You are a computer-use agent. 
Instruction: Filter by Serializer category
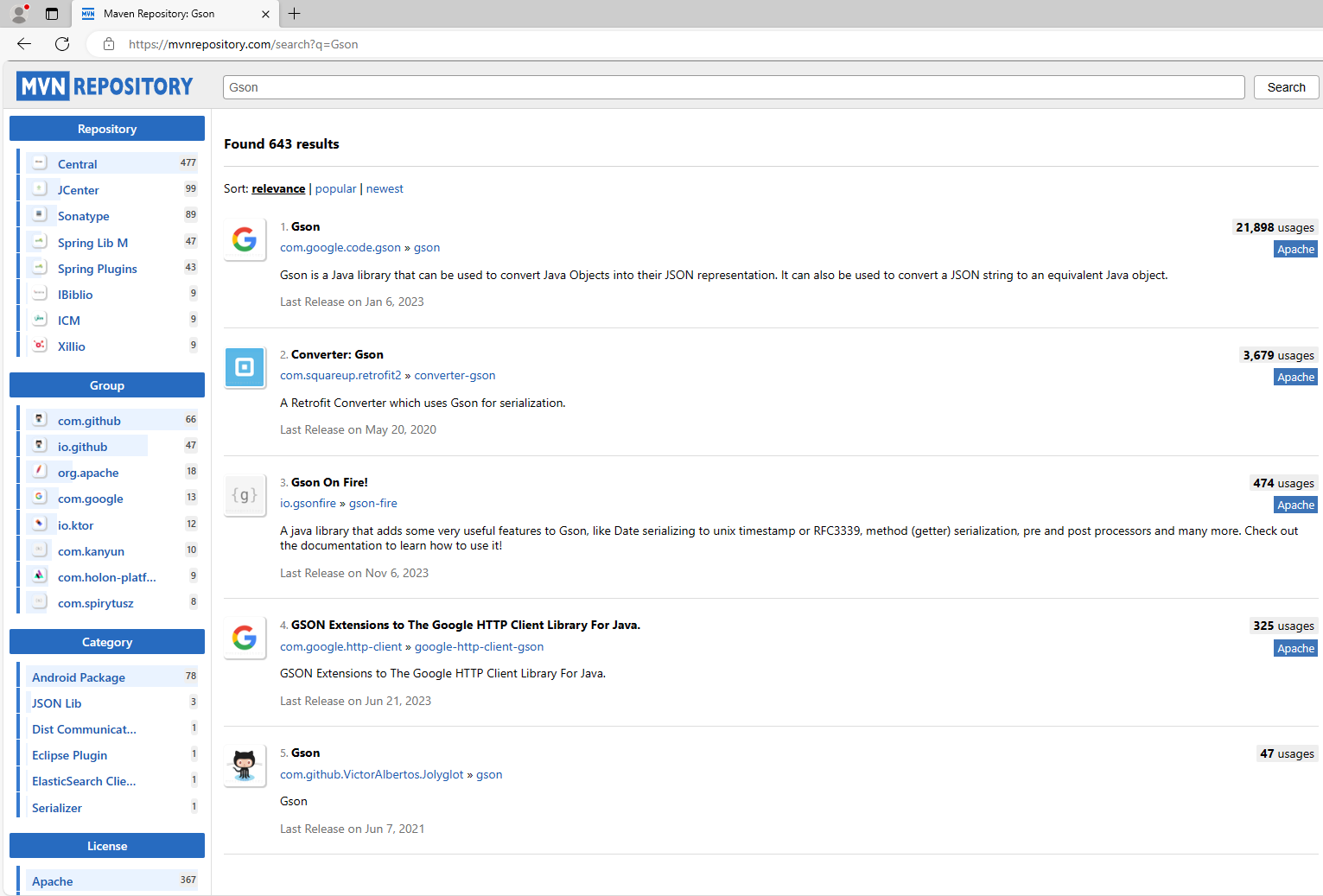(x=57, y=808)
